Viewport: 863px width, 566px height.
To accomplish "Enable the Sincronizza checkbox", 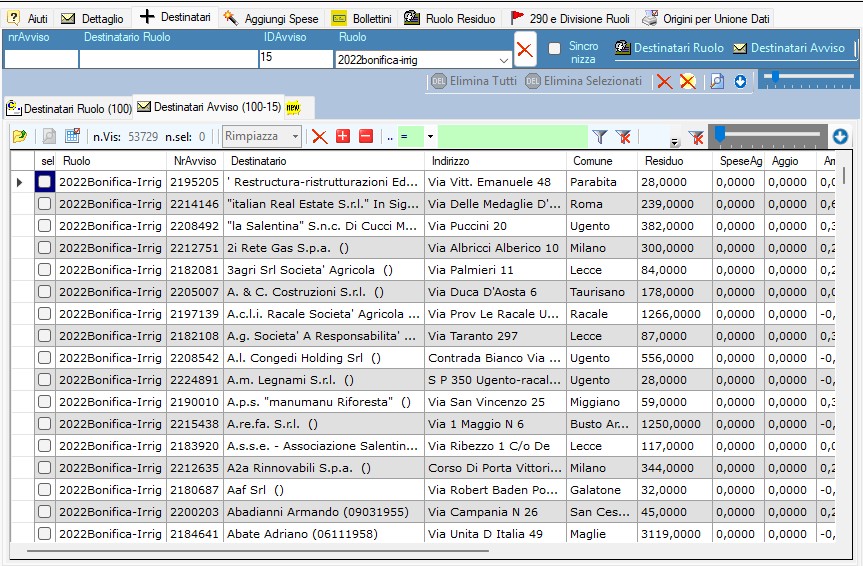I will [554, 48].
